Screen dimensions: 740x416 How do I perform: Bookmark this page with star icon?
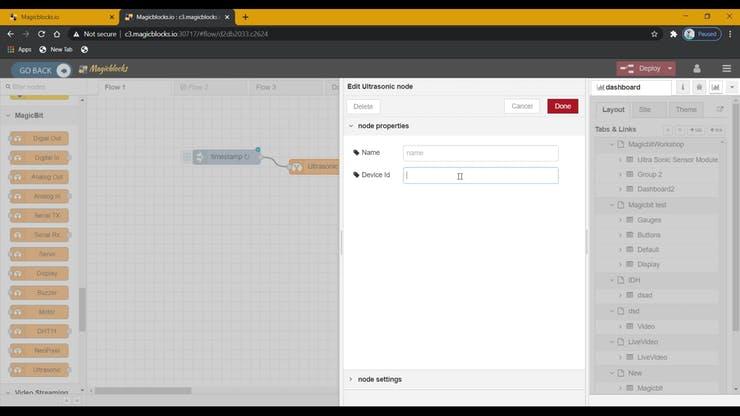pyautogui.click(x=654, y=33)
